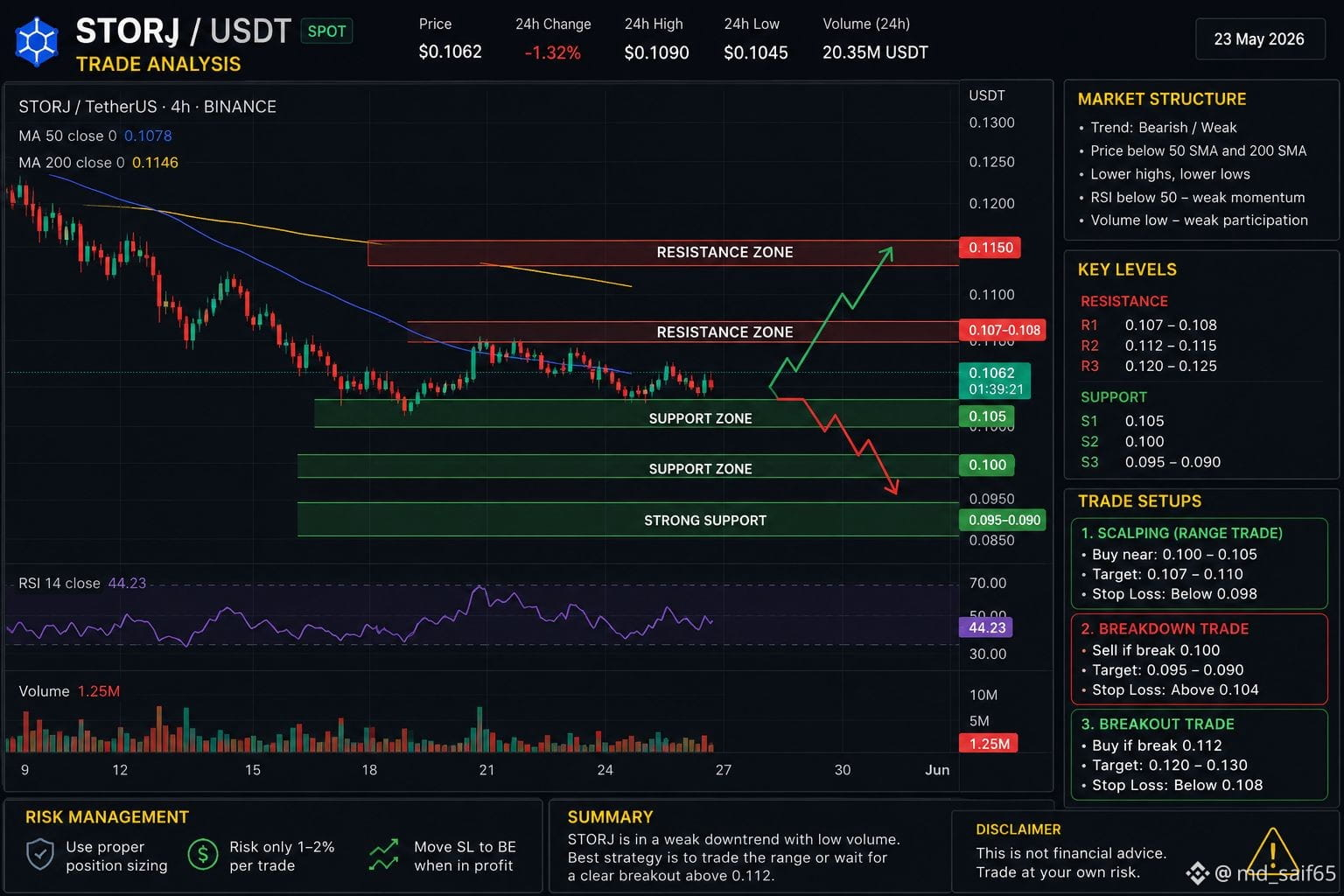Click the Price $0.1062 header stat
1344x896 pixels.
point(450,39)
